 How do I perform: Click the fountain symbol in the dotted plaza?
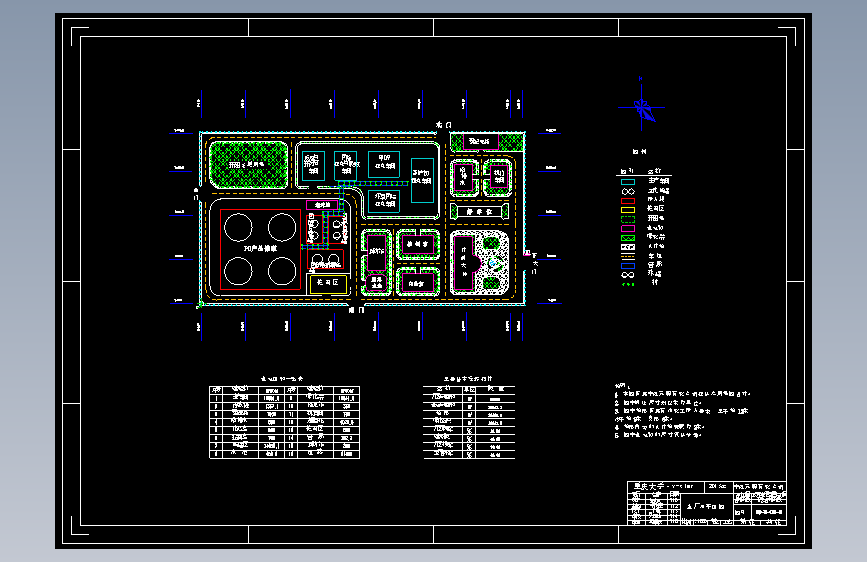(493, 264)
